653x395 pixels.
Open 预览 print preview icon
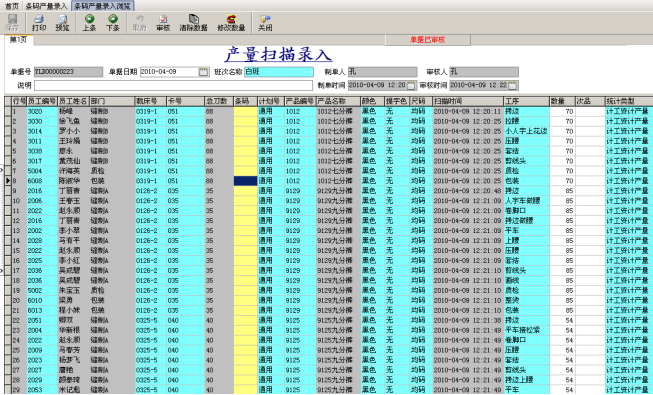coord(62,19)
